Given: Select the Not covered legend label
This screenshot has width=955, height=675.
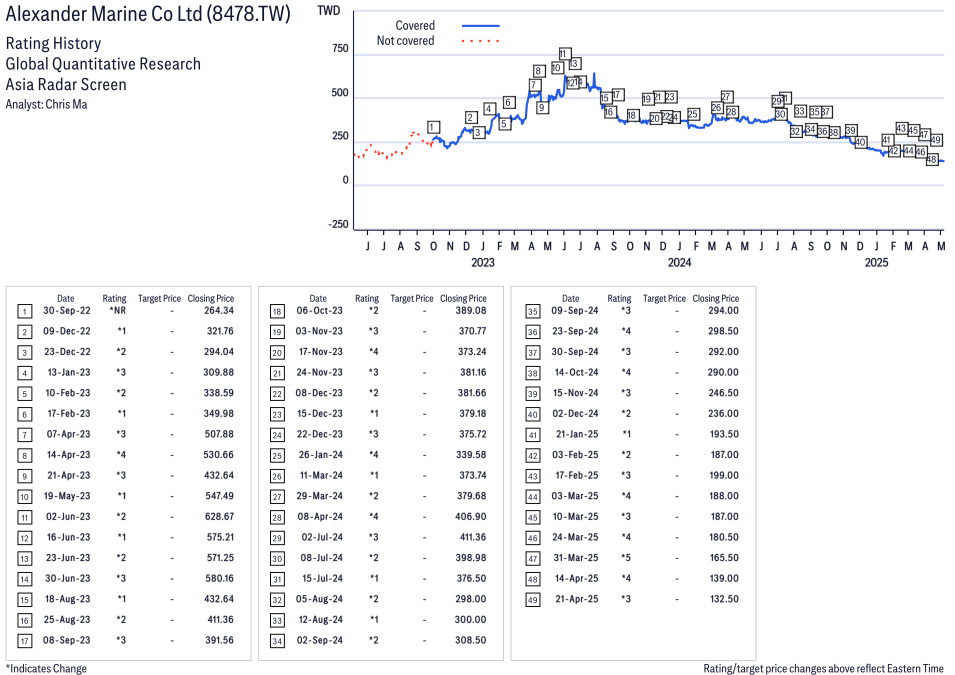Looking at the screenshot, I should 406,41.
